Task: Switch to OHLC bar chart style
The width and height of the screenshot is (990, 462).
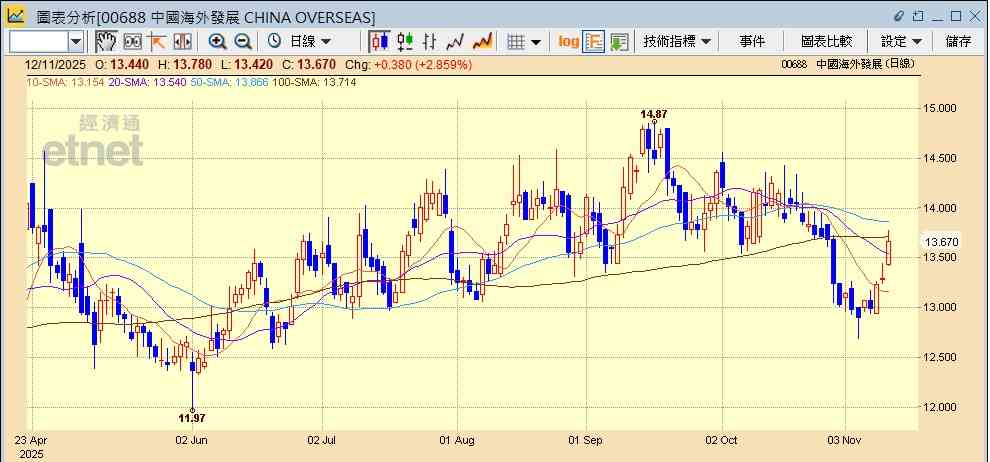Action: tap(430, 42)
